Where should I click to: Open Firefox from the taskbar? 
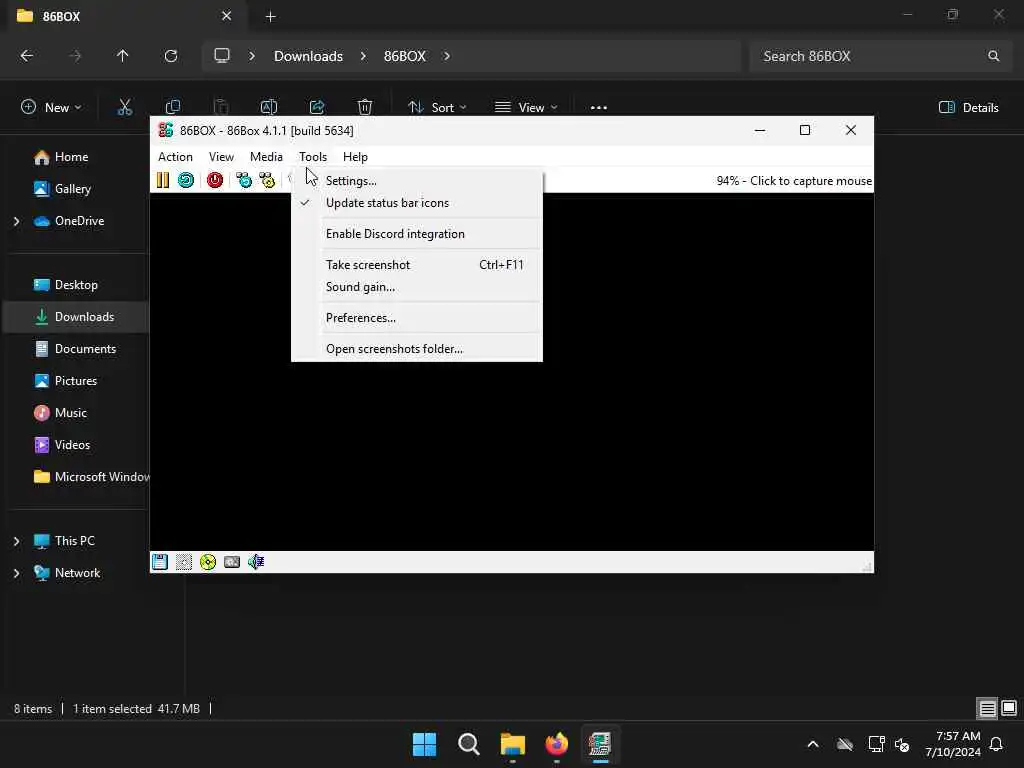click(556, 744)
